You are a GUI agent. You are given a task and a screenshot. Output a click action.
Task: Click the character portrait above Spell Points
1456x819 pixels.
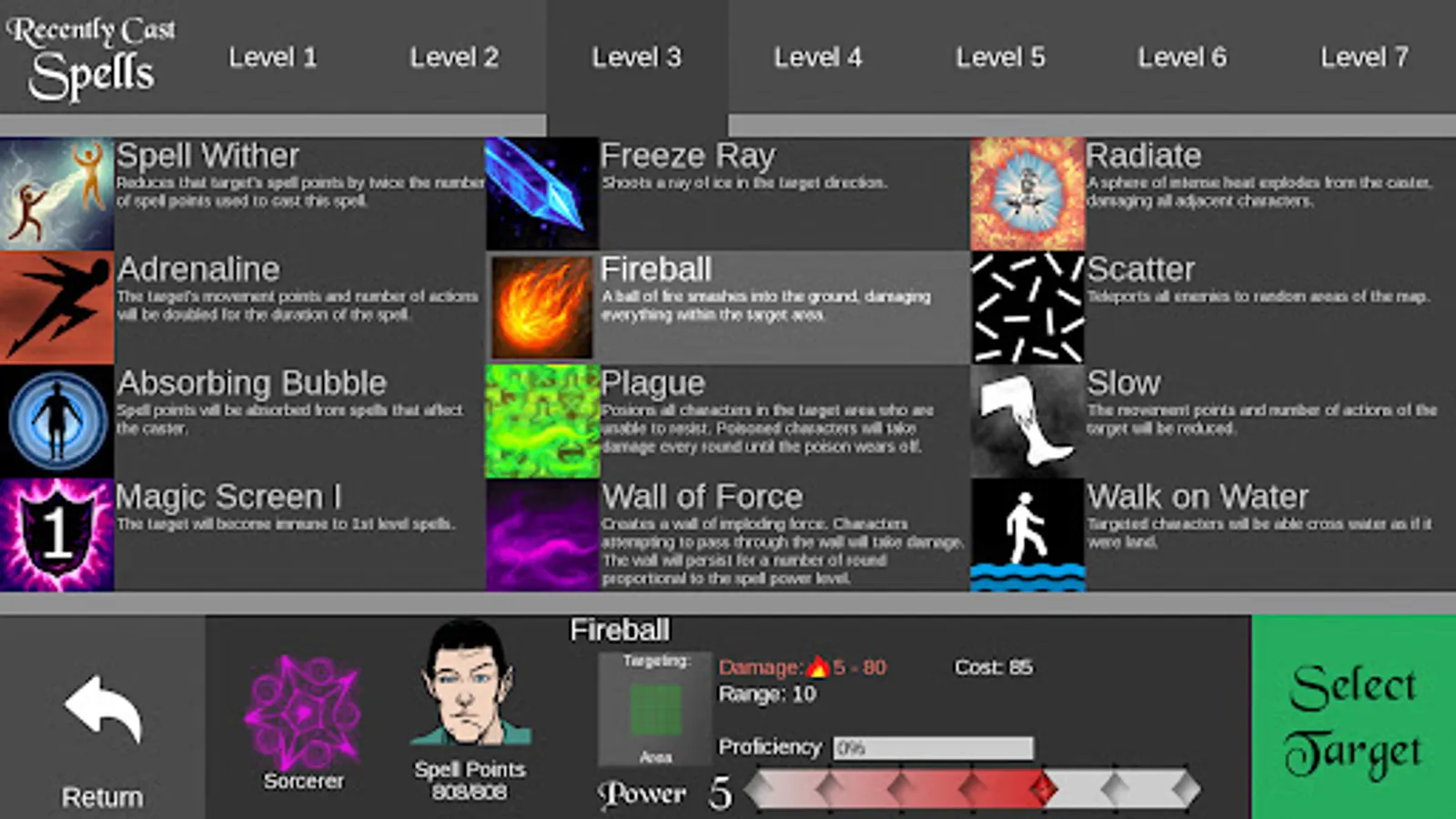coord(470,682)
